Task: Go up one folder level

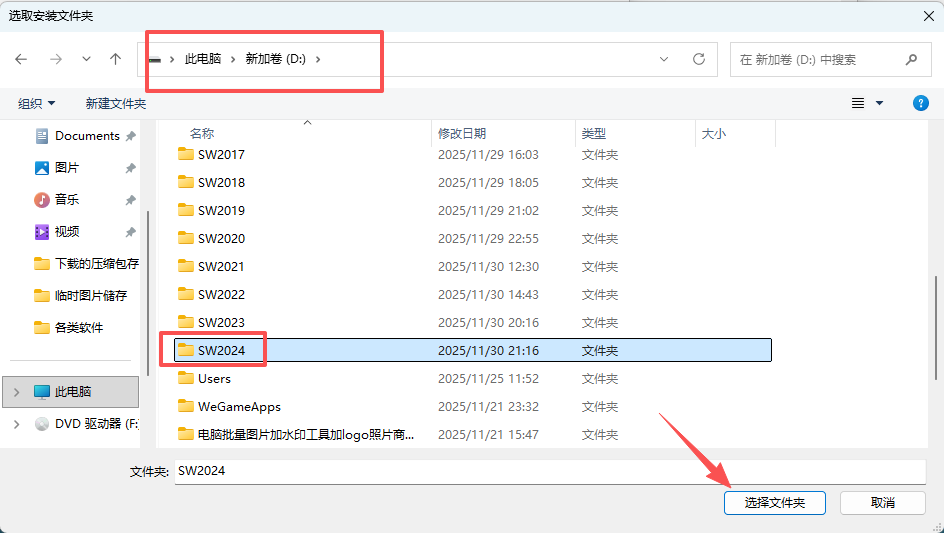Action: pyautogui.click(x=116, y=59)
